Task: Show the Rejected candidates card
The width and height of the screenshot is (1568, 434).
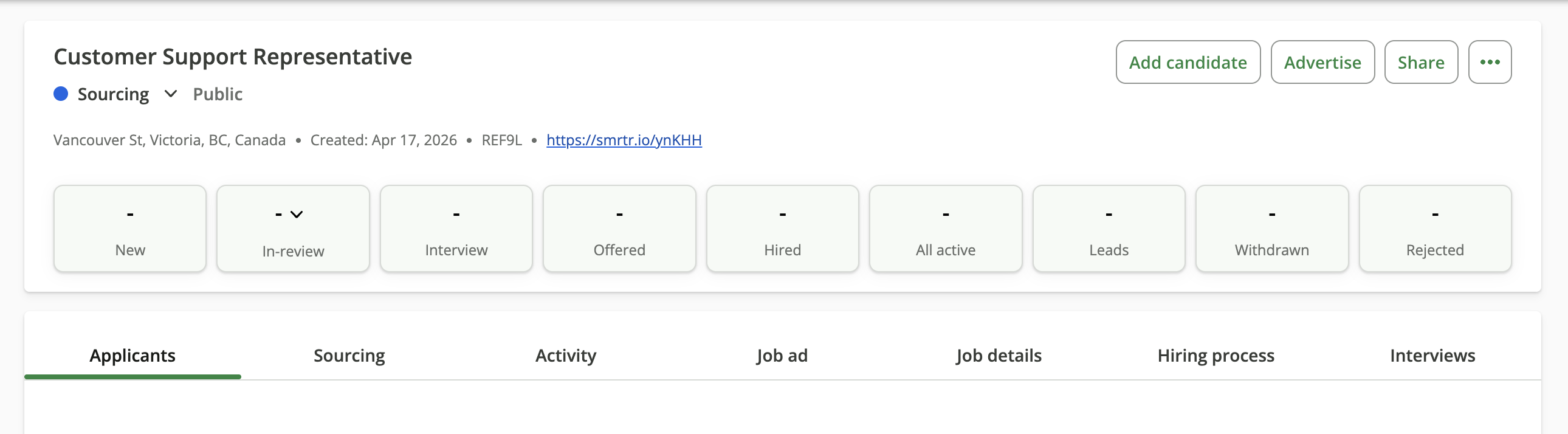Action: pyautogui.click(x=1436, y=229)
